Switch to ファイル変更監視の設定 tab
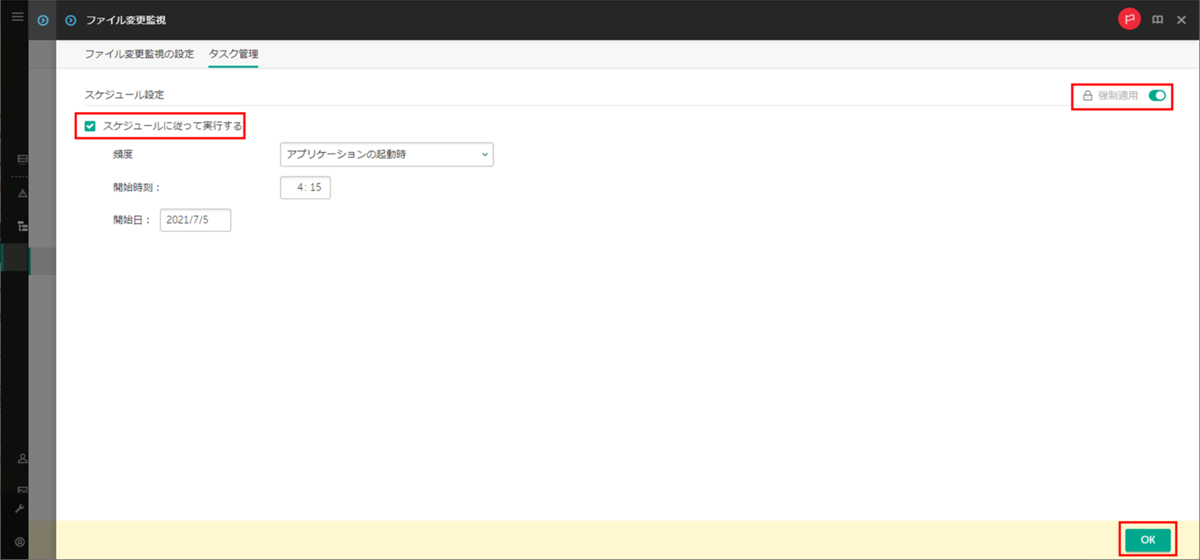 (139, 54)
